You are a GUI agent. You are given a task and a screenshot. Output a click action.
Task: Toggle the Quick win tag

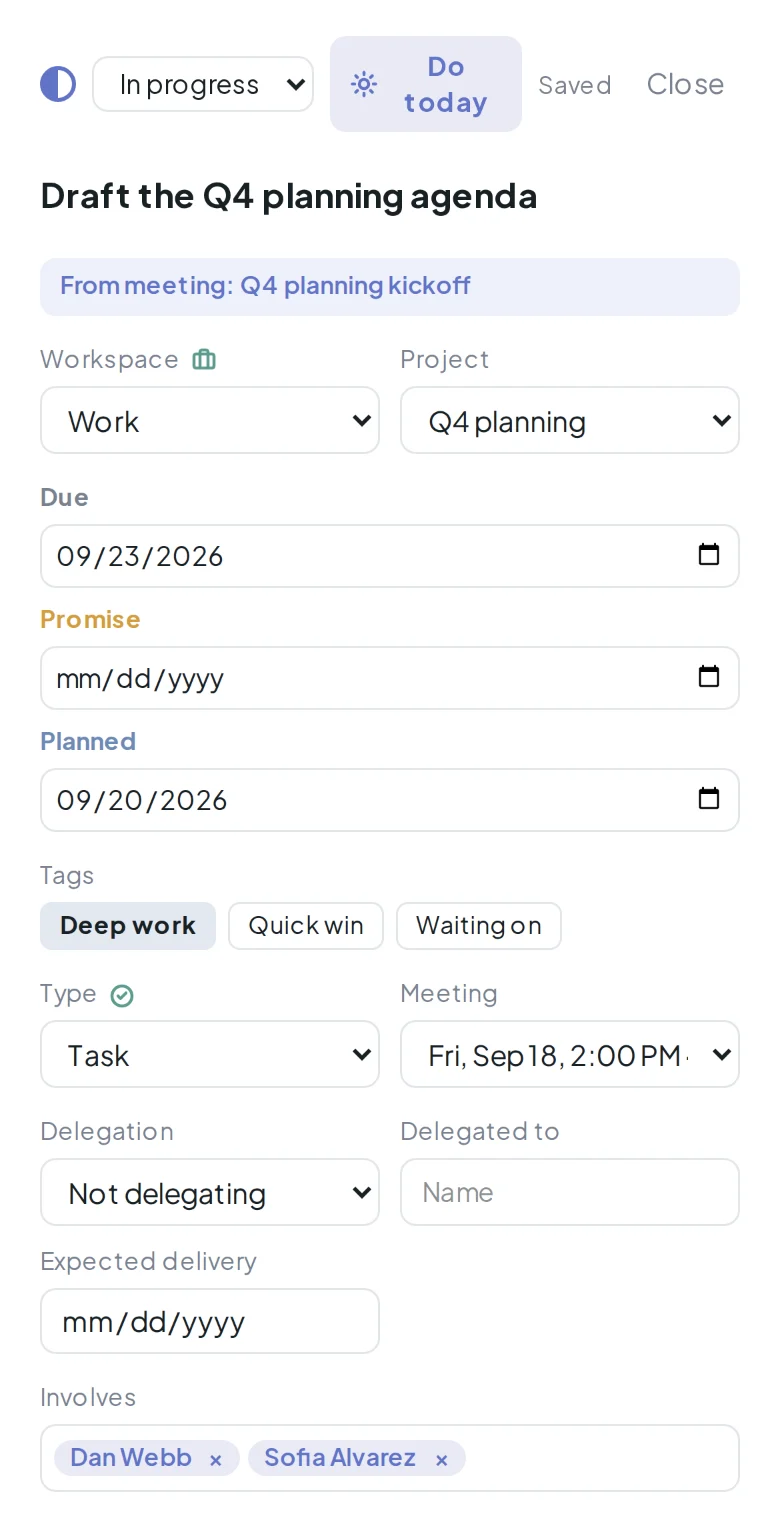306,925
